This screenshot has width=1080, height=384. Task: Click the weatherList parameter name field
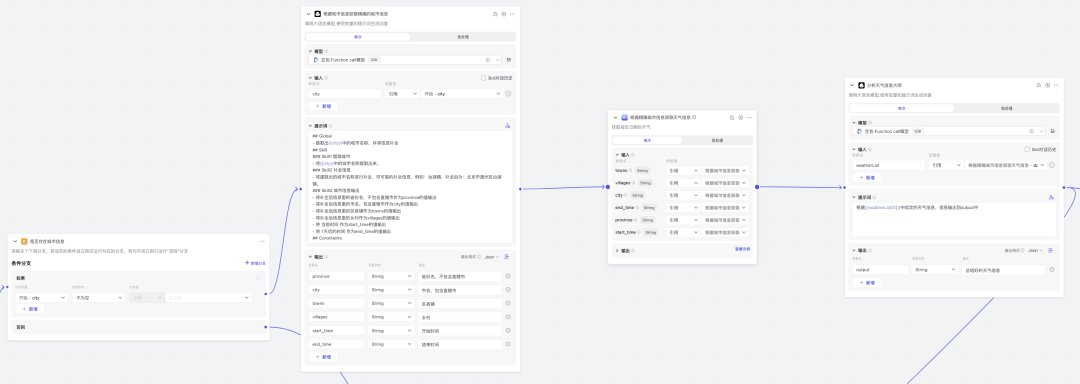[x=889, y=165]
